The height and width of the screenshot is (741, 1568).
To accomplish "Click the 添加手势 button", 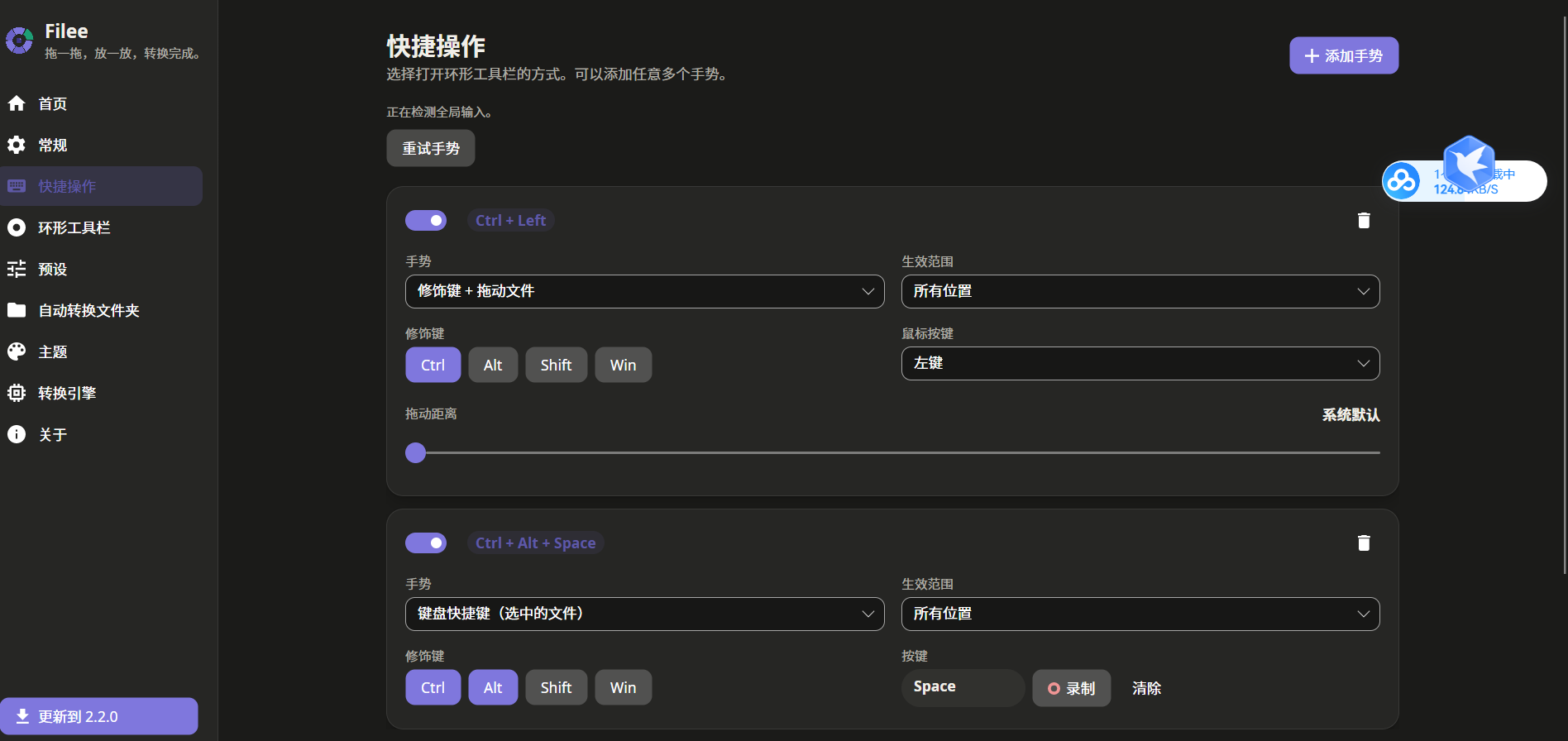I will pos(1344,55).
